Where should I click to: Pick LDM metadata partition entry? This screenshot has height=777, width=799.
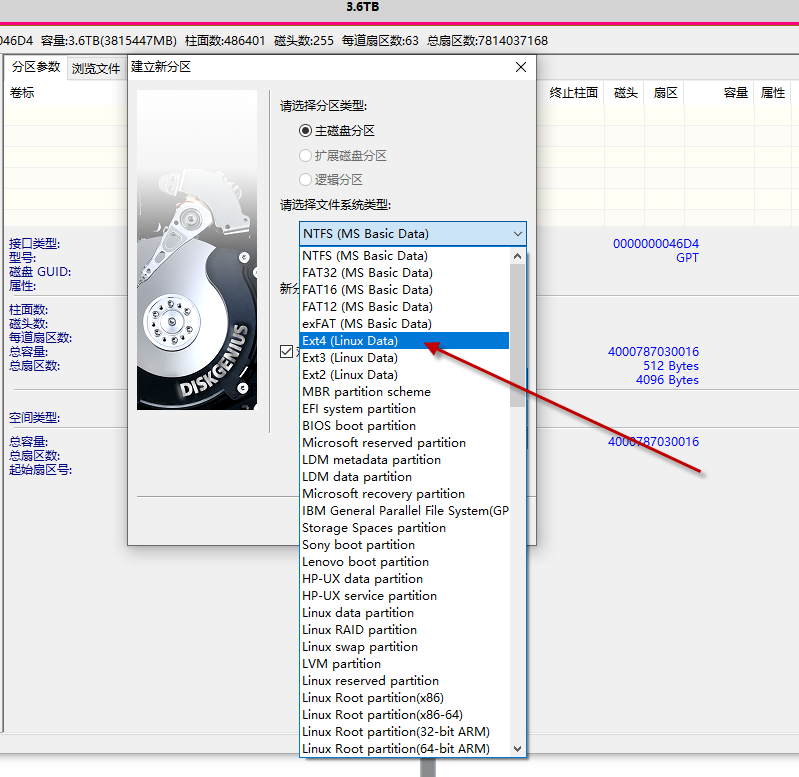(405, 460)
